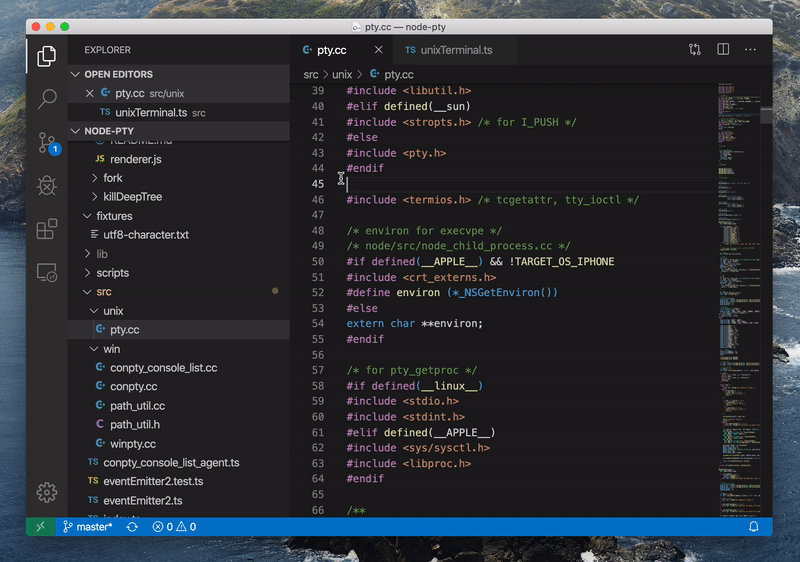Click the src breadcrumb segment
The height and width of the screenshot is (562, 800).
pyautogui.click(x=311, y=74)
